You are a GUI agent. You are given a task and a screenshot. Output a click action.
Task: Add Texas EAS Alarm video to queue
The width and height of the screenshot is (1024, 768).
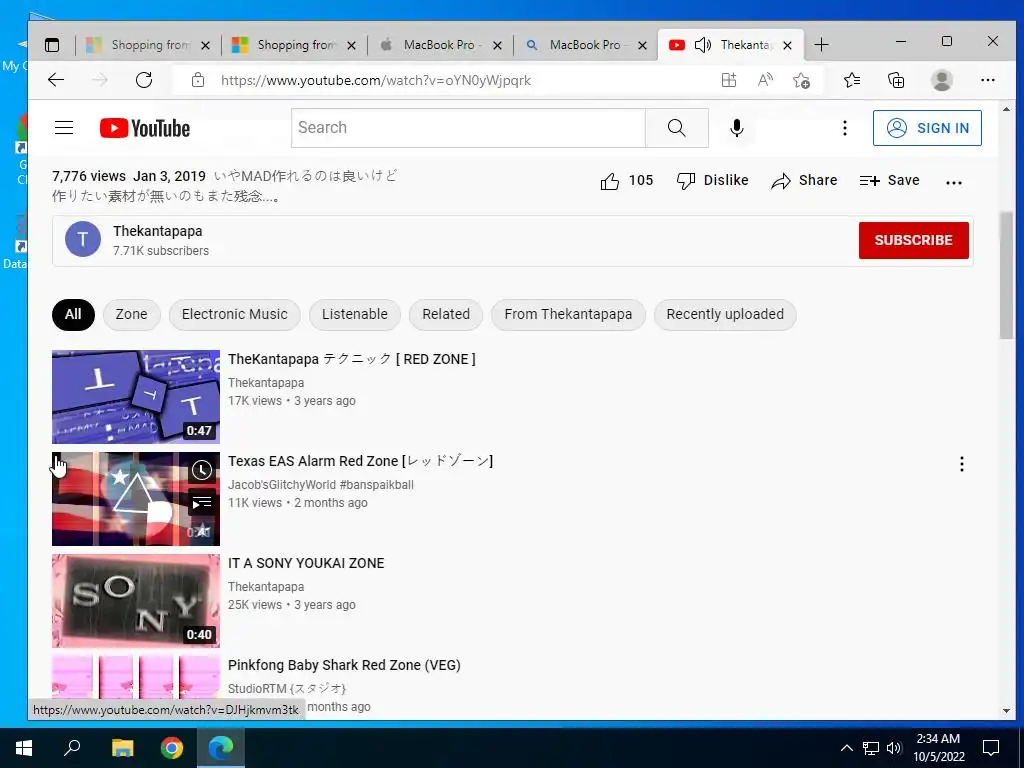(202, 503)
